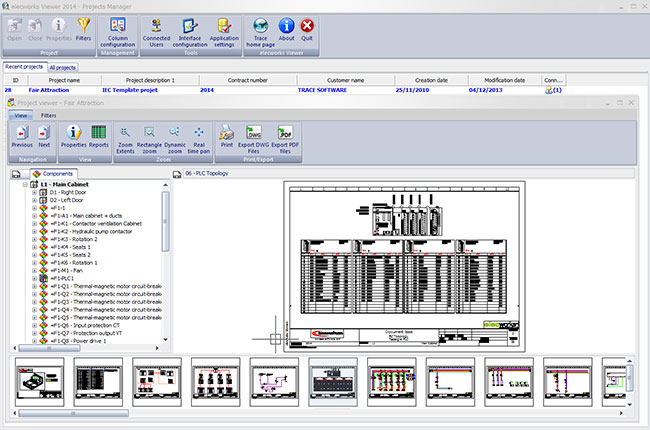Sort by Modification date column header
650x430 pixels.
504,80
